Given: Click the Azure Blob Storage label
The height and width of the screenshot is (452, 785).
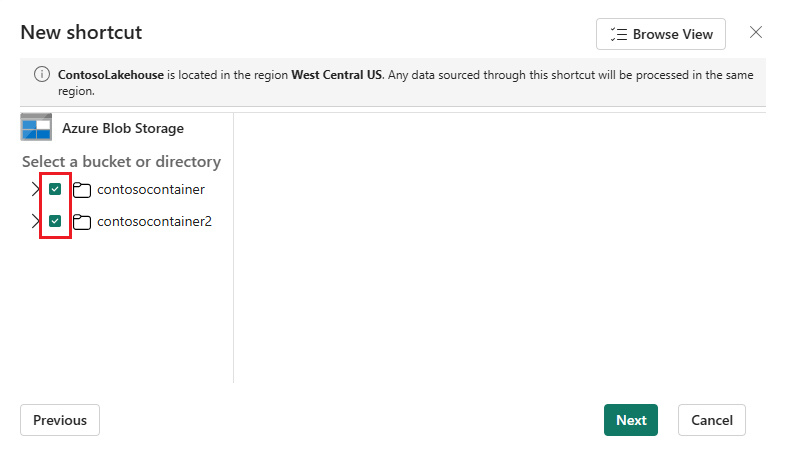Looking at the screenshot, I should pyautogui.click(x=123, y=128).
